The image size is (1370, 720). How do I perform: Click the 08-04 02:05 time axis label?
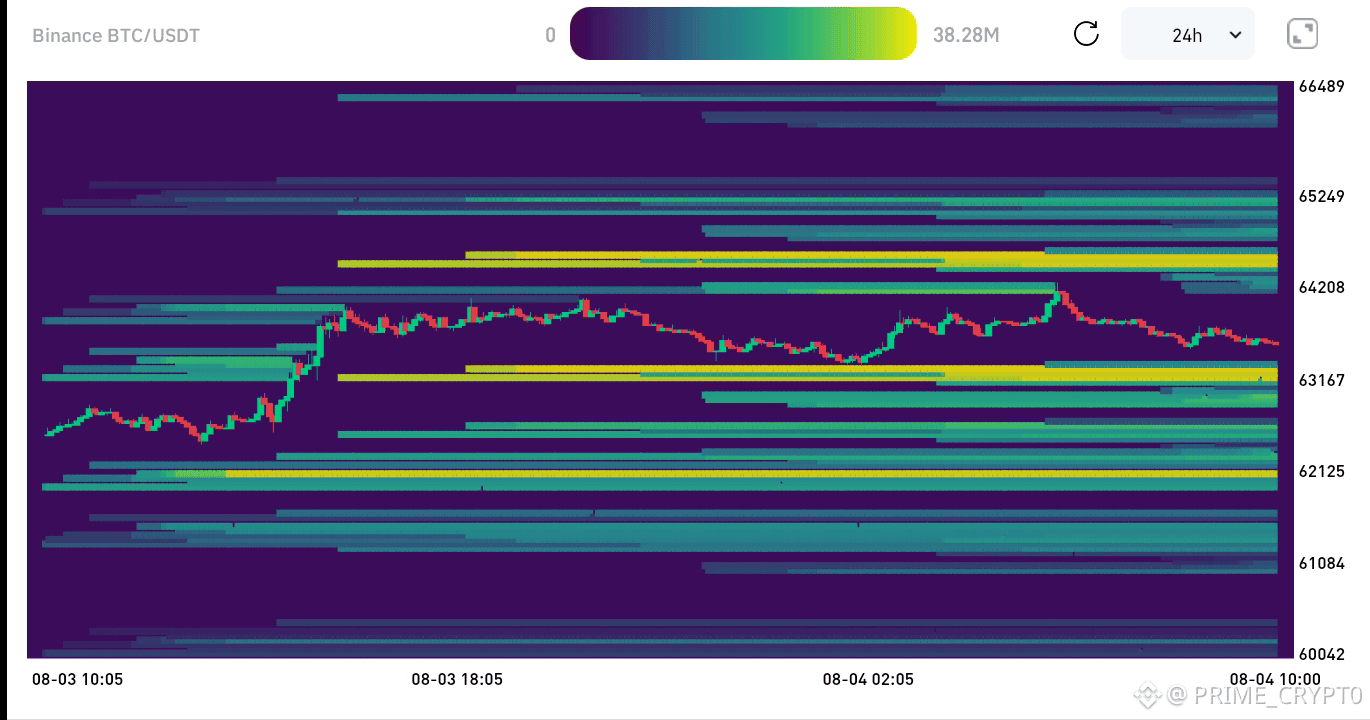pos(868,679)
